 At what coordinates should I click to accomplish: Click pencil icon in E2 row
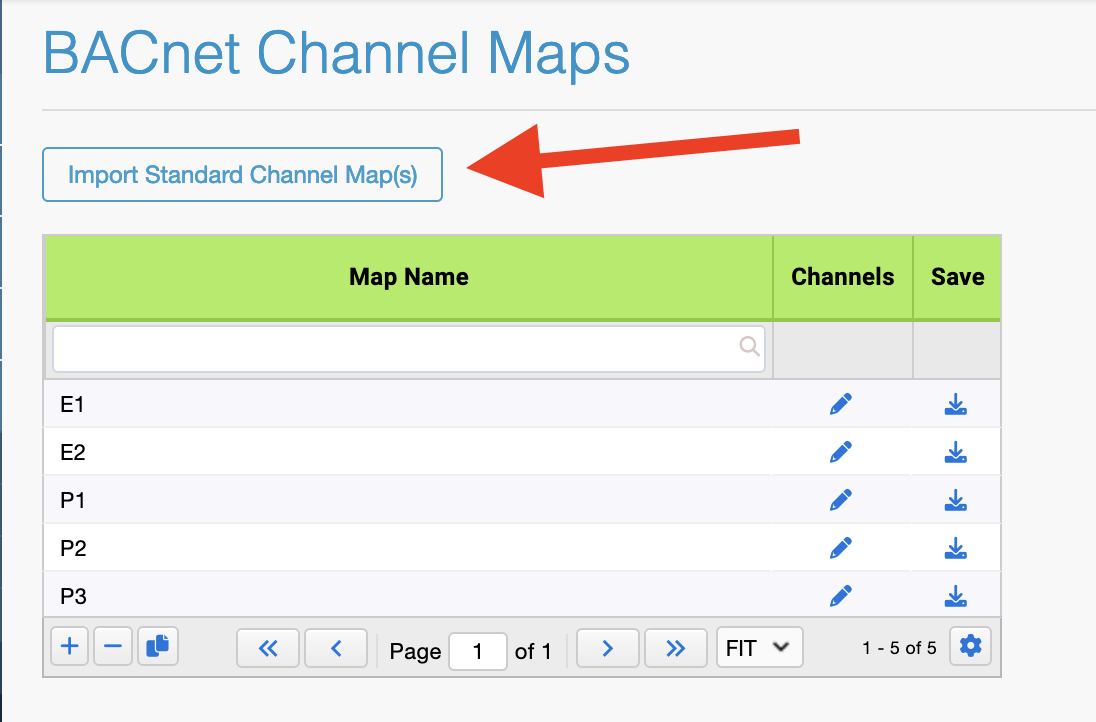(841, 452)
